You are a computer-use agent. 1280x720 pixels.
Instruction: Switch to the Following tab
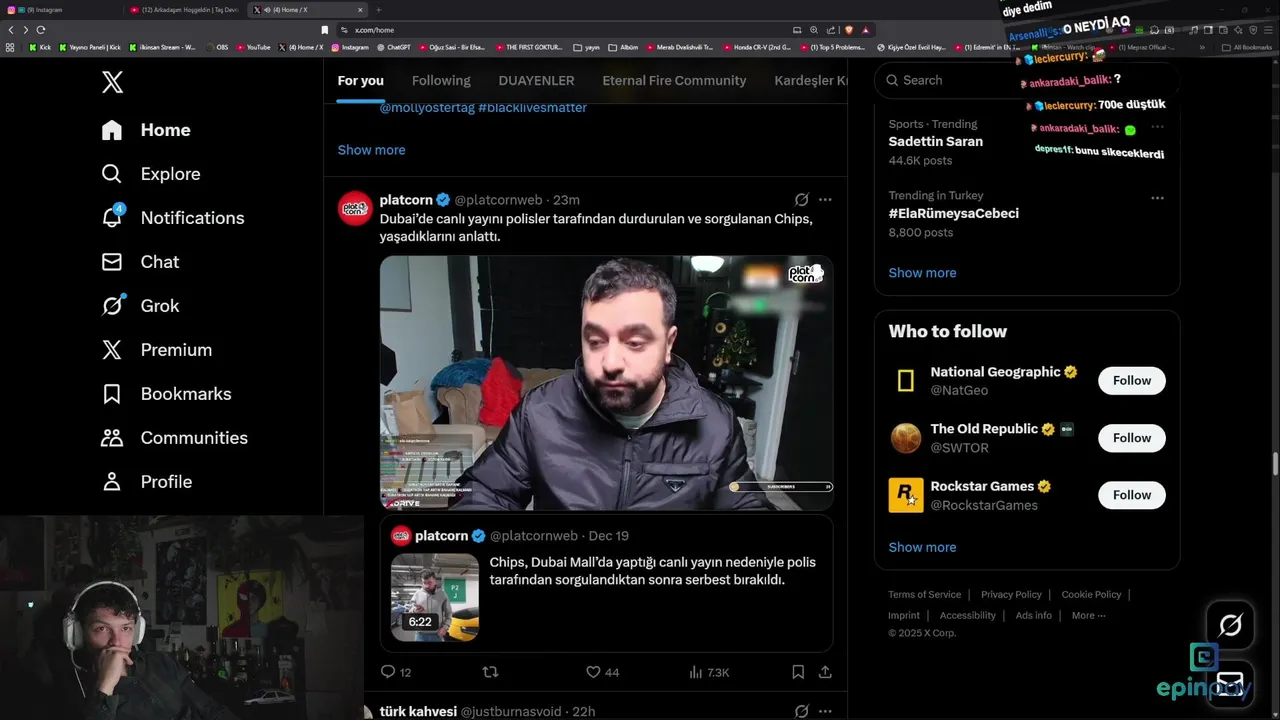[441, 80]
